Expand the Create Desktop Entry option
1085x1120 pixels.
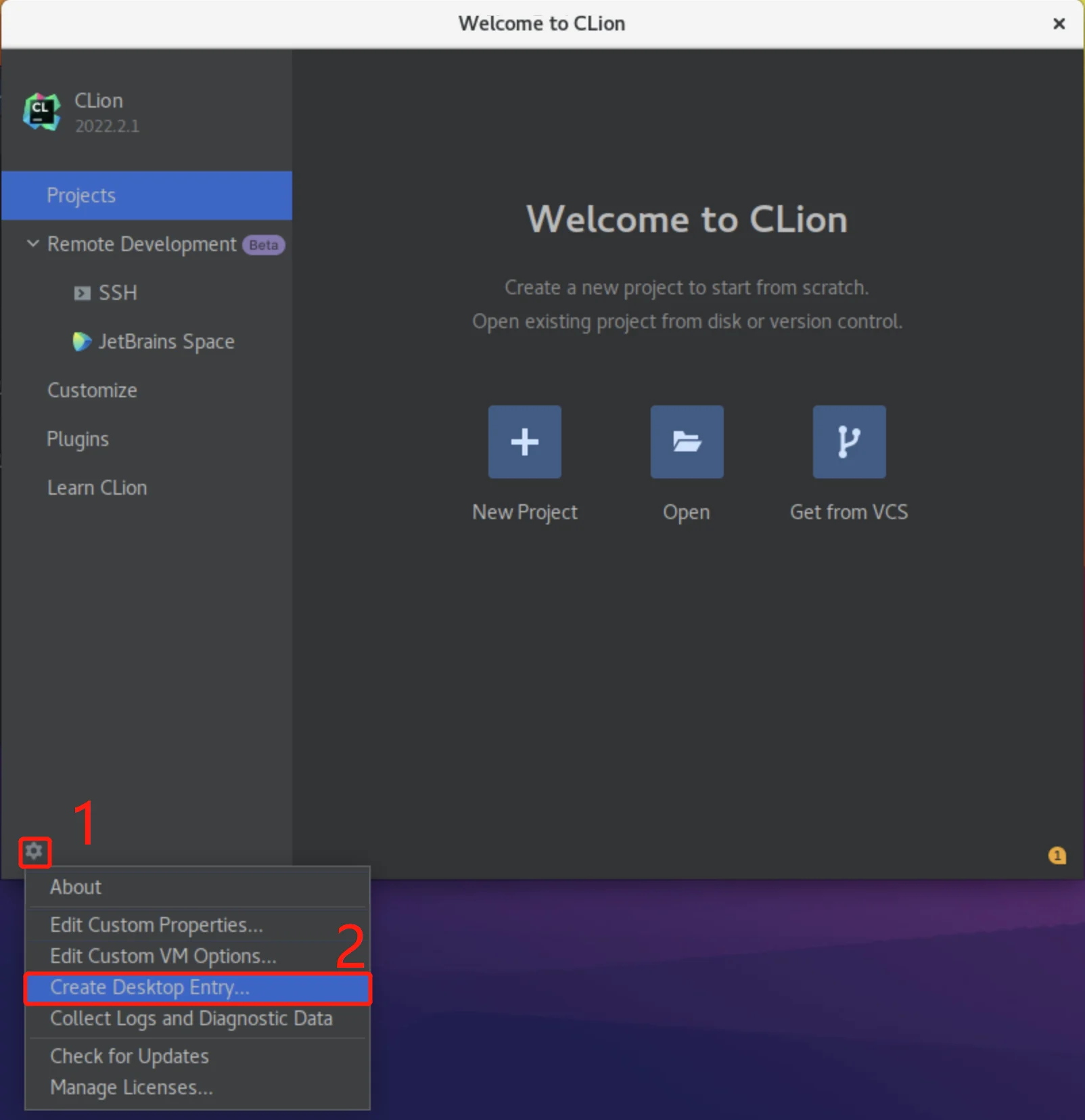(150, 987)
